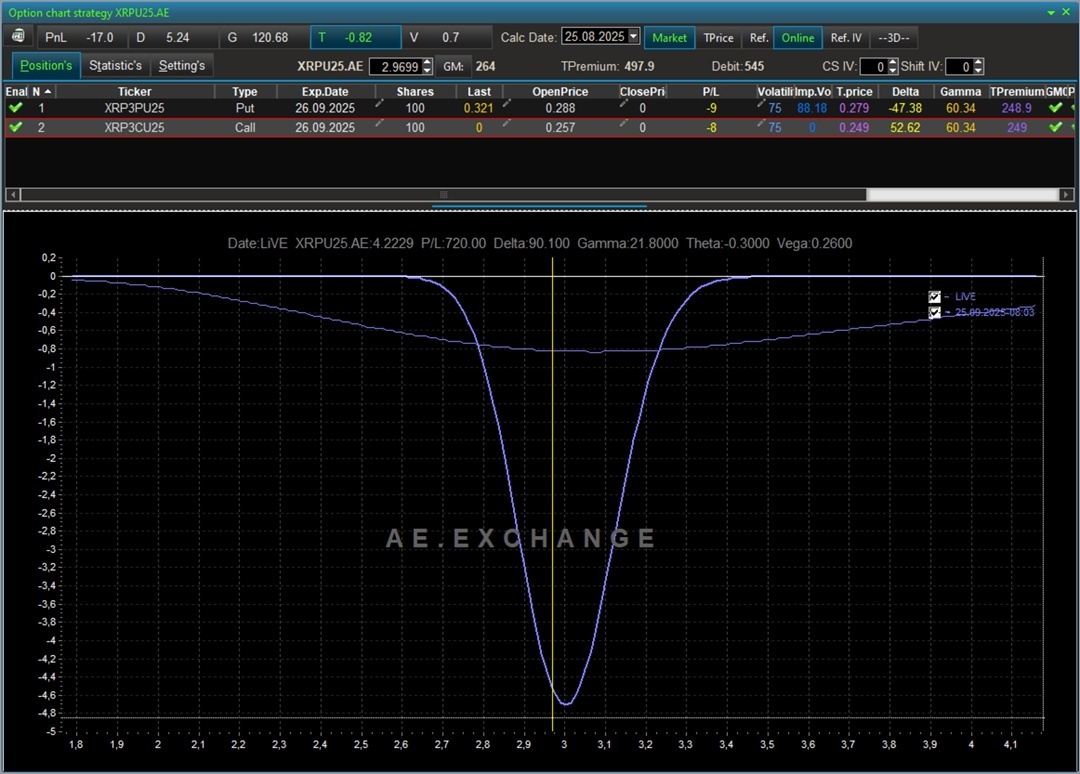Viewport: 1080px width, 774px height.
Task: Select the XRP3CU25 ticker cell
Action: pyautogui.click(x=134, y=127)
